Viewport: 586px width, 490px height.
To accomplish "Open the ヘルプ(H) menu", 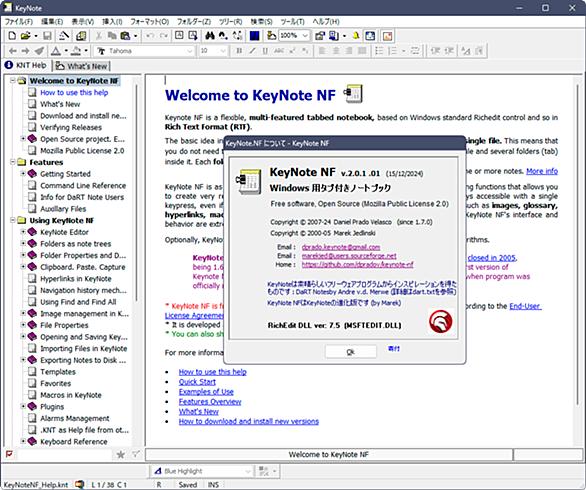I will coord(326,22).
